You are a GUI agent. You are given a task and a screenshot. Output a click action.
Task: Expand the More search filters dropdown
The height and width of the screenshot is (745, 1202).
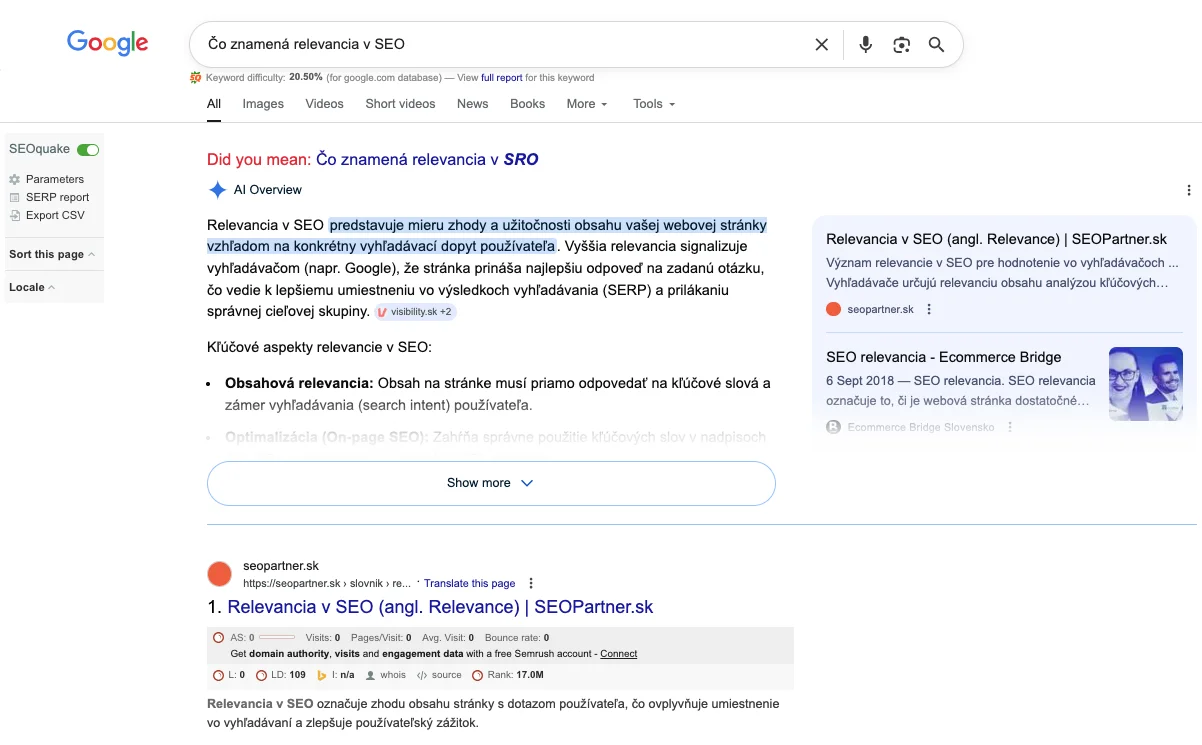[x=586, y=104]
